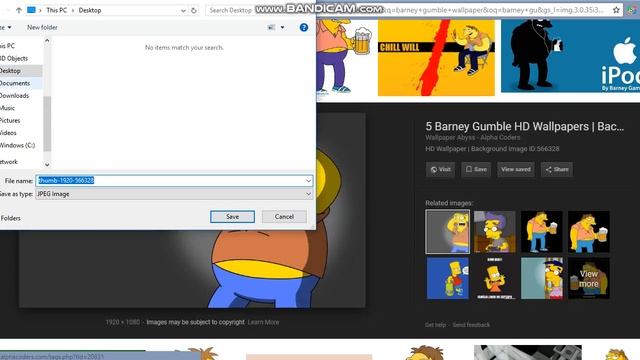Image resolution: width=640 pixels, height=360 pixels.
Task: Bookmark page with star icon in browser
Action: [x=616, y=10]
